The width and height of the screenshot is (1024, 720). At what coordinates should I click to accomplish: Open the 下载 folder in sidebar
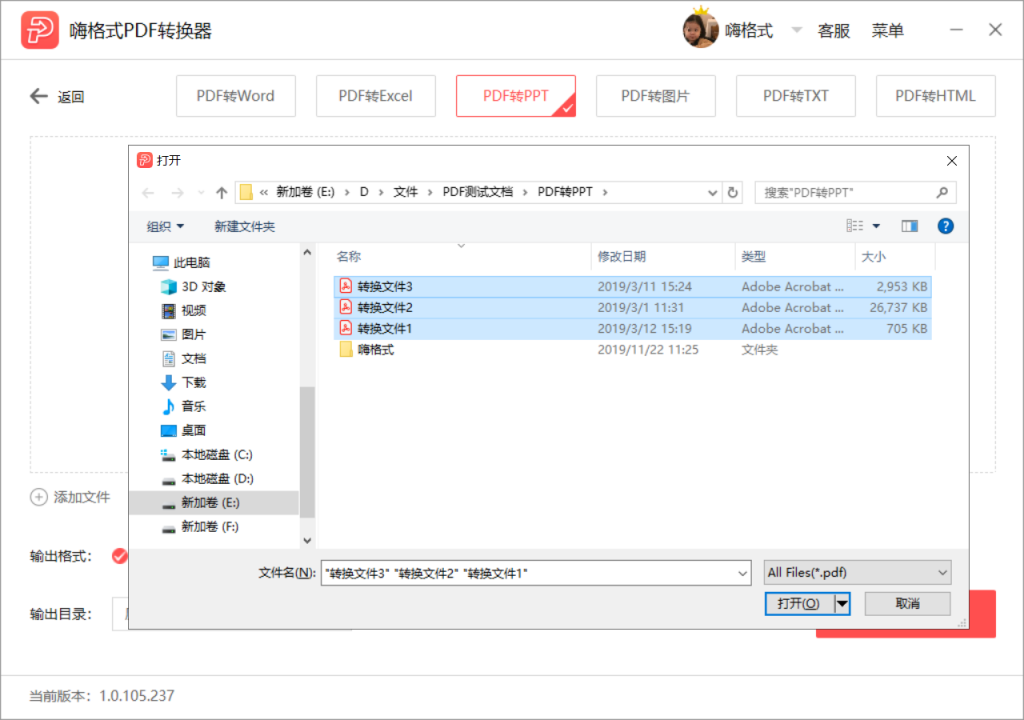tap(184, 382)
